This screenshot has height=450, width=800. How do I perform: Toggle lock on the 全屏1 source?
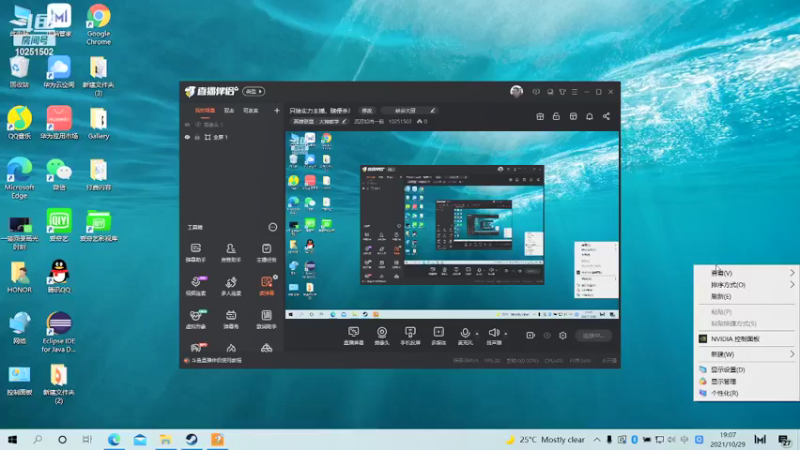197,137
